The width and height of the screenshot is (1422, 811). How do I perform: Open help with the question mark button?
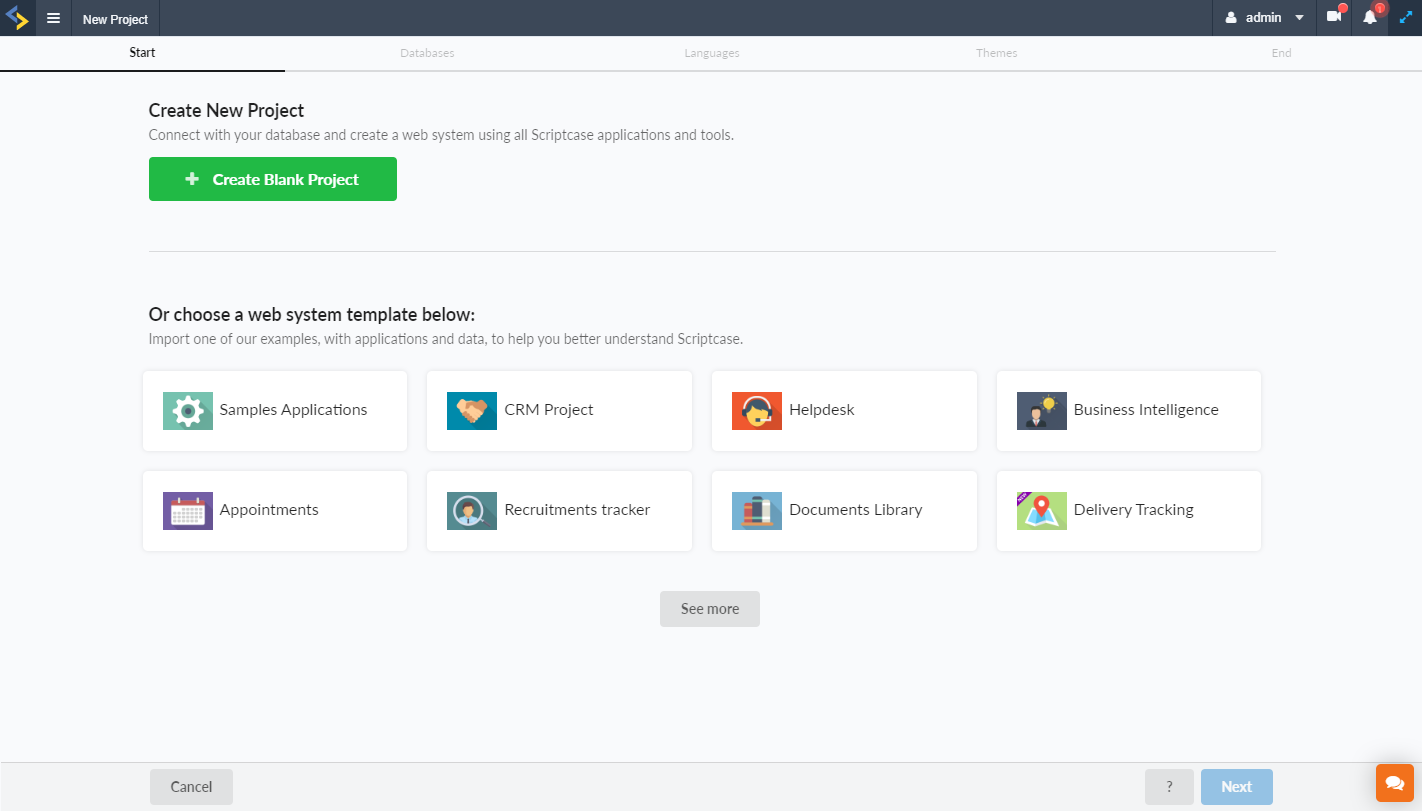1169,787
